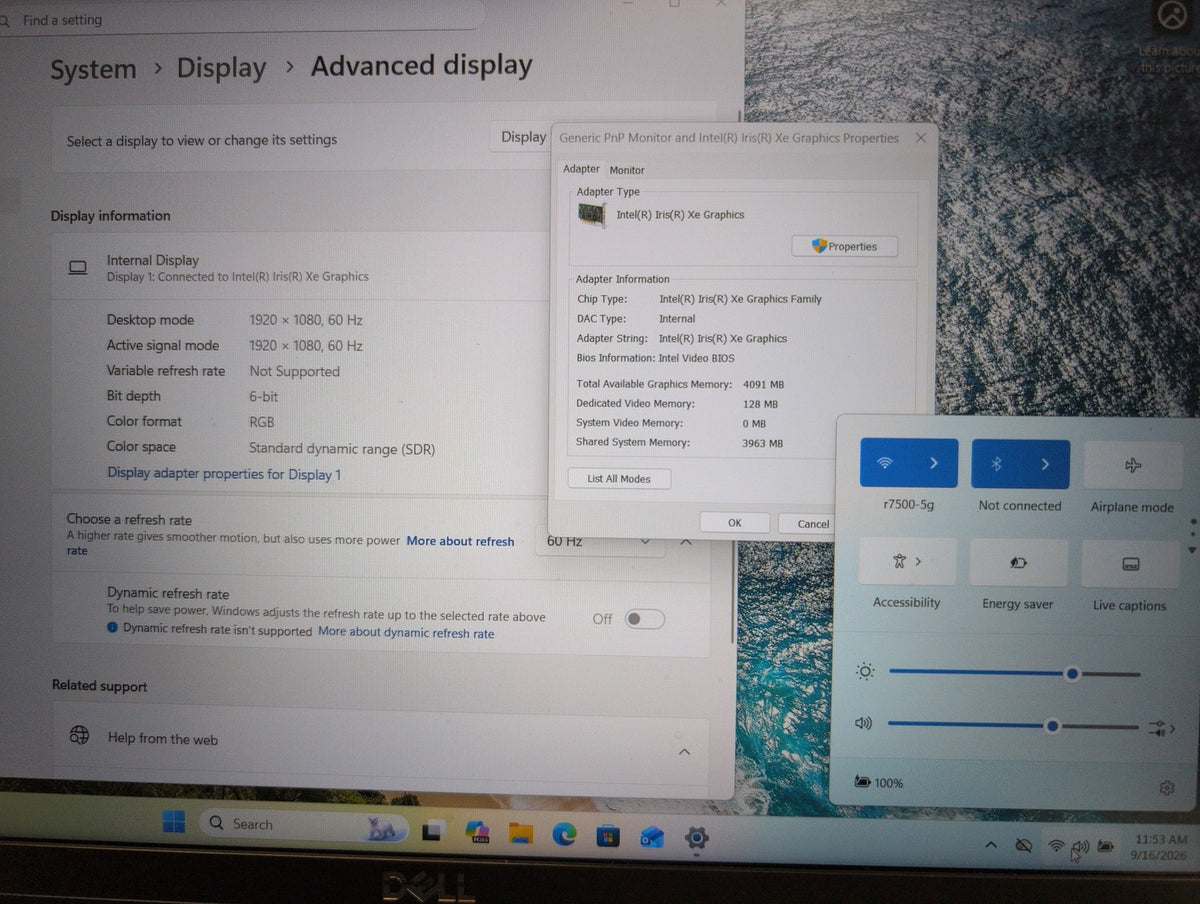Click the Internal Display monitor icon
This screenshot has width=1200, height=904.
tap(78, 267)
